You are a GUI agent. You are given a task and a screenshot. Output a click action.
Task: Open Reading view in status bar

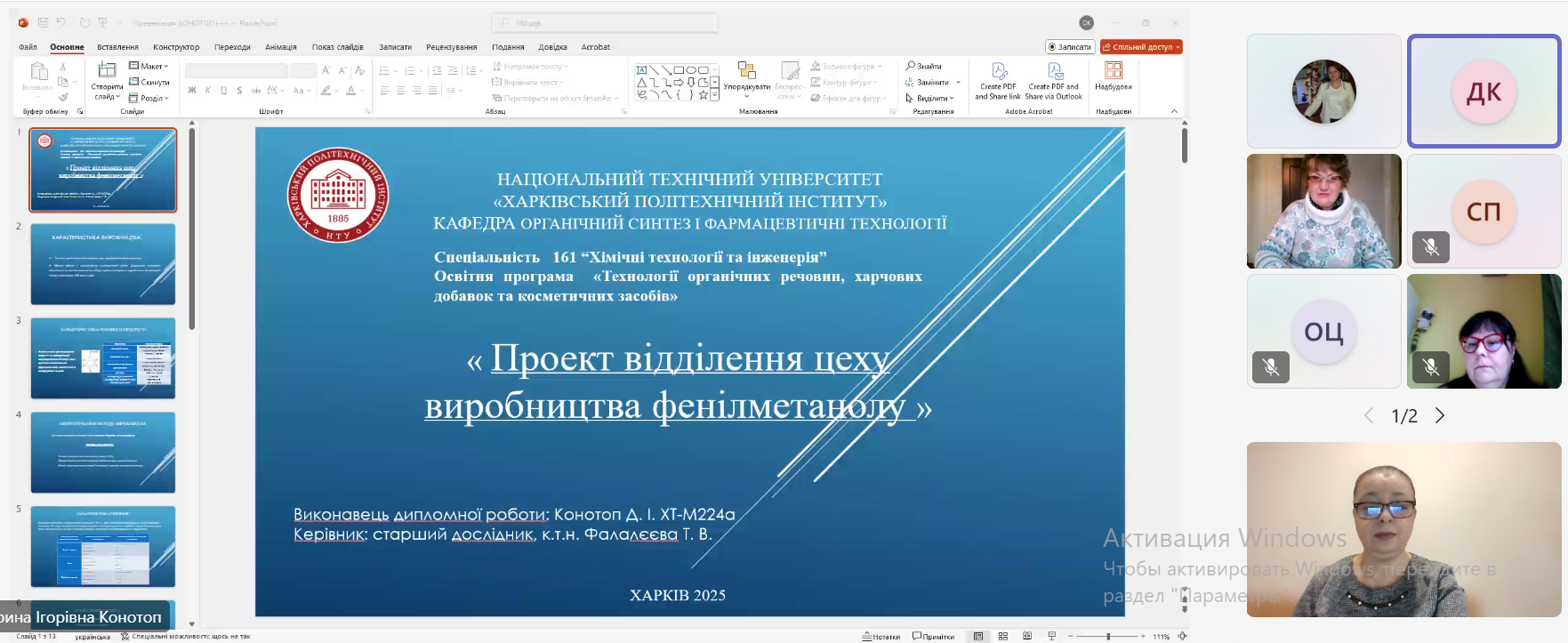tap(1027, 636)
